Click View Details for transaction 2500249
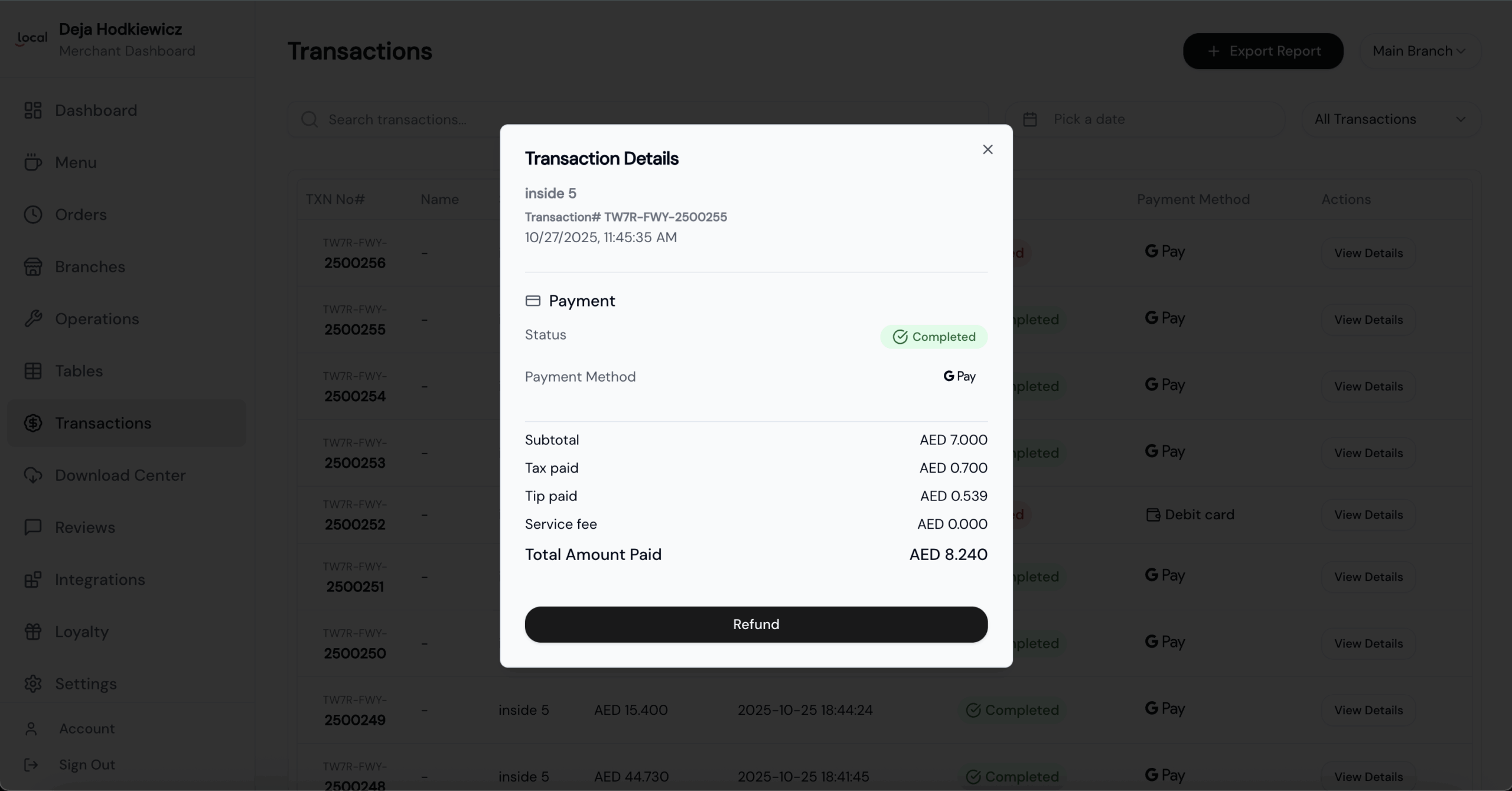The image size is (1512, 791). [x=1368, y=710]
